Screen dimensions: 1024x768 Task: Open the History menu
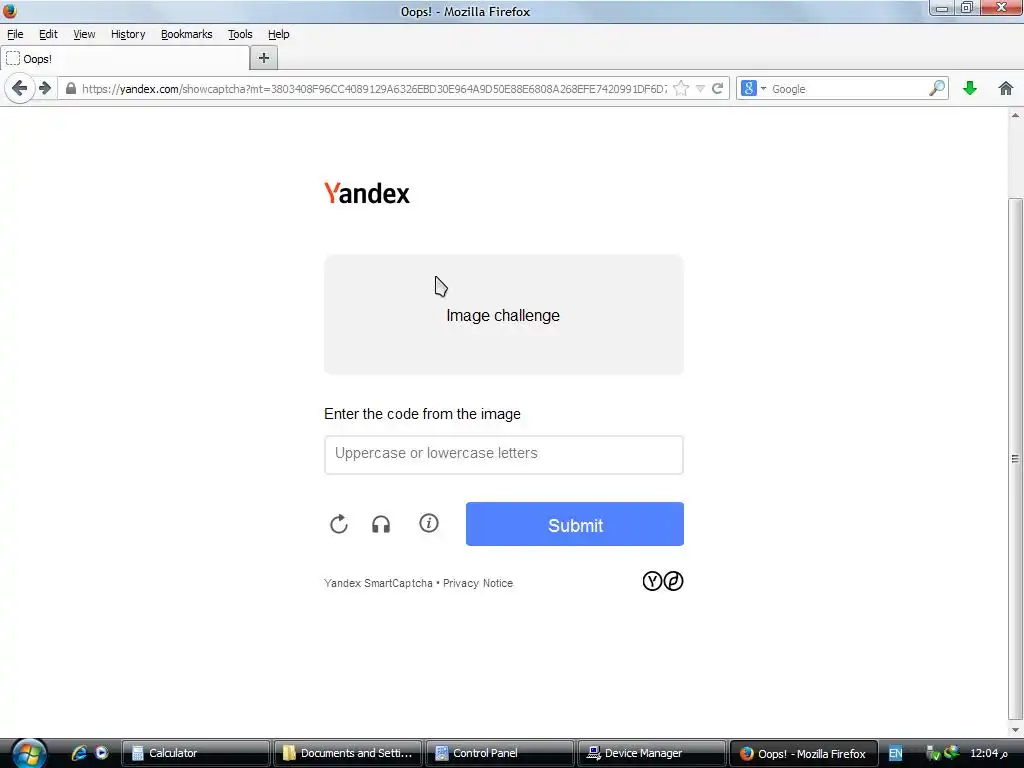click(x=128, y=34)
